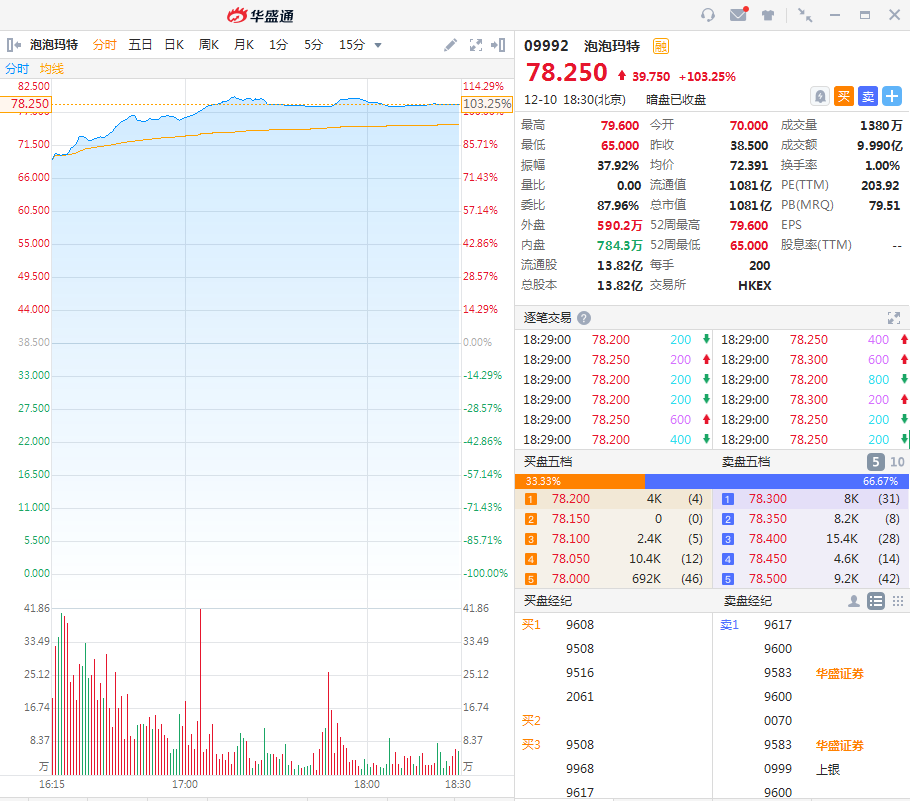Set a price alert bell
The height and width of the screenshot is (801, 910).
819,96
